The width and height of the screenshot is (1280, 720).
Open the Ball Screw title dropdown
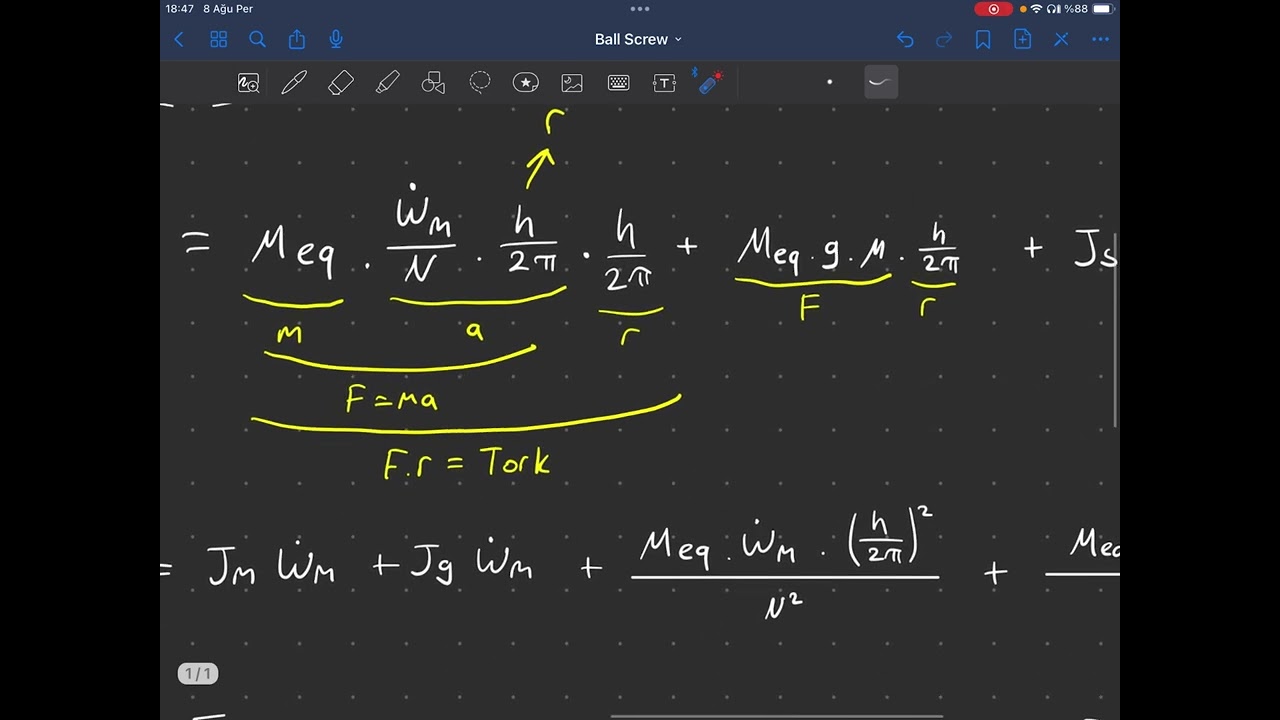click(638, 39)
